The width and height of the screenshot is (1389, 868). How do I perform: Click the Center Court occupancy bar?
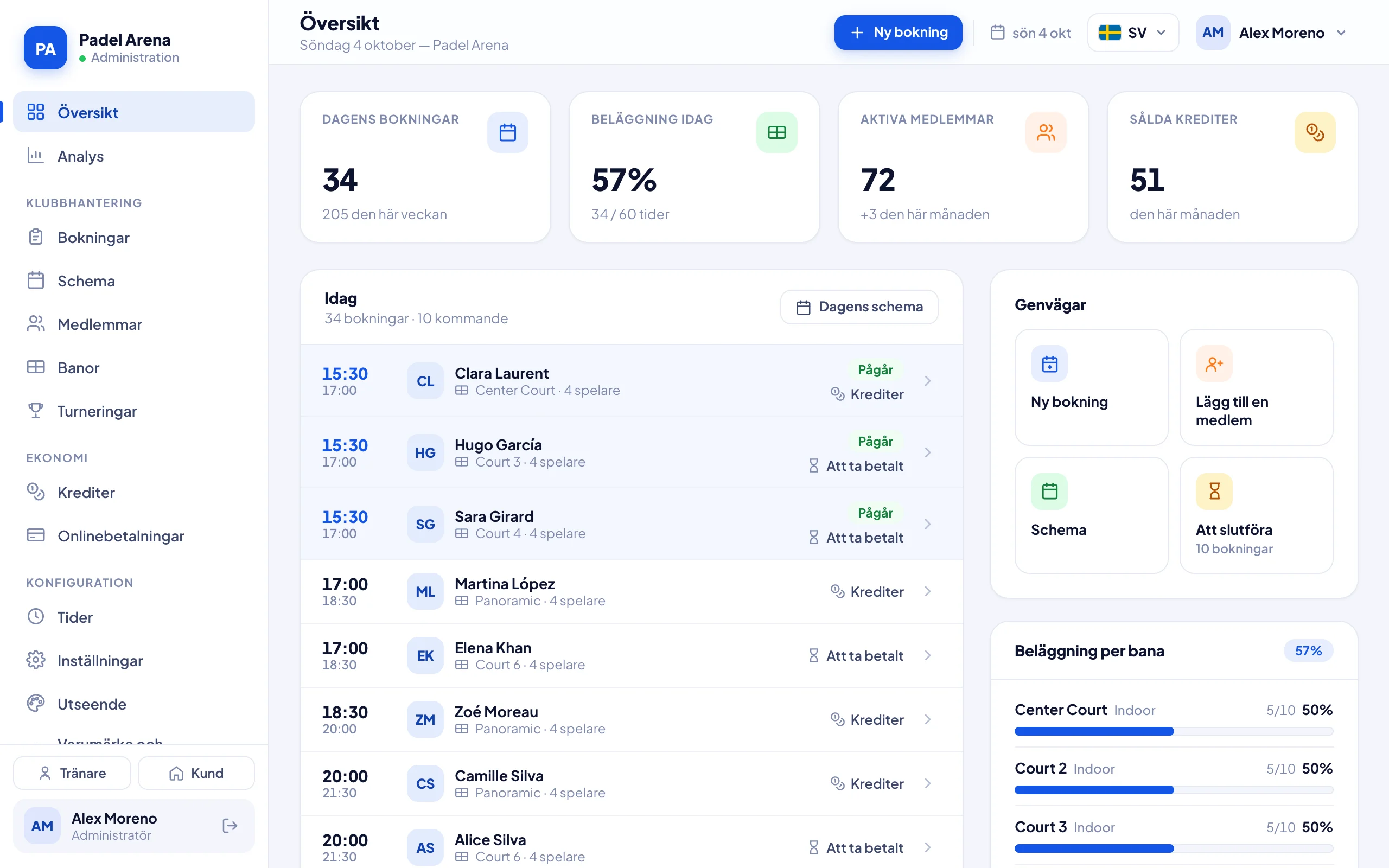[1174, 731]
